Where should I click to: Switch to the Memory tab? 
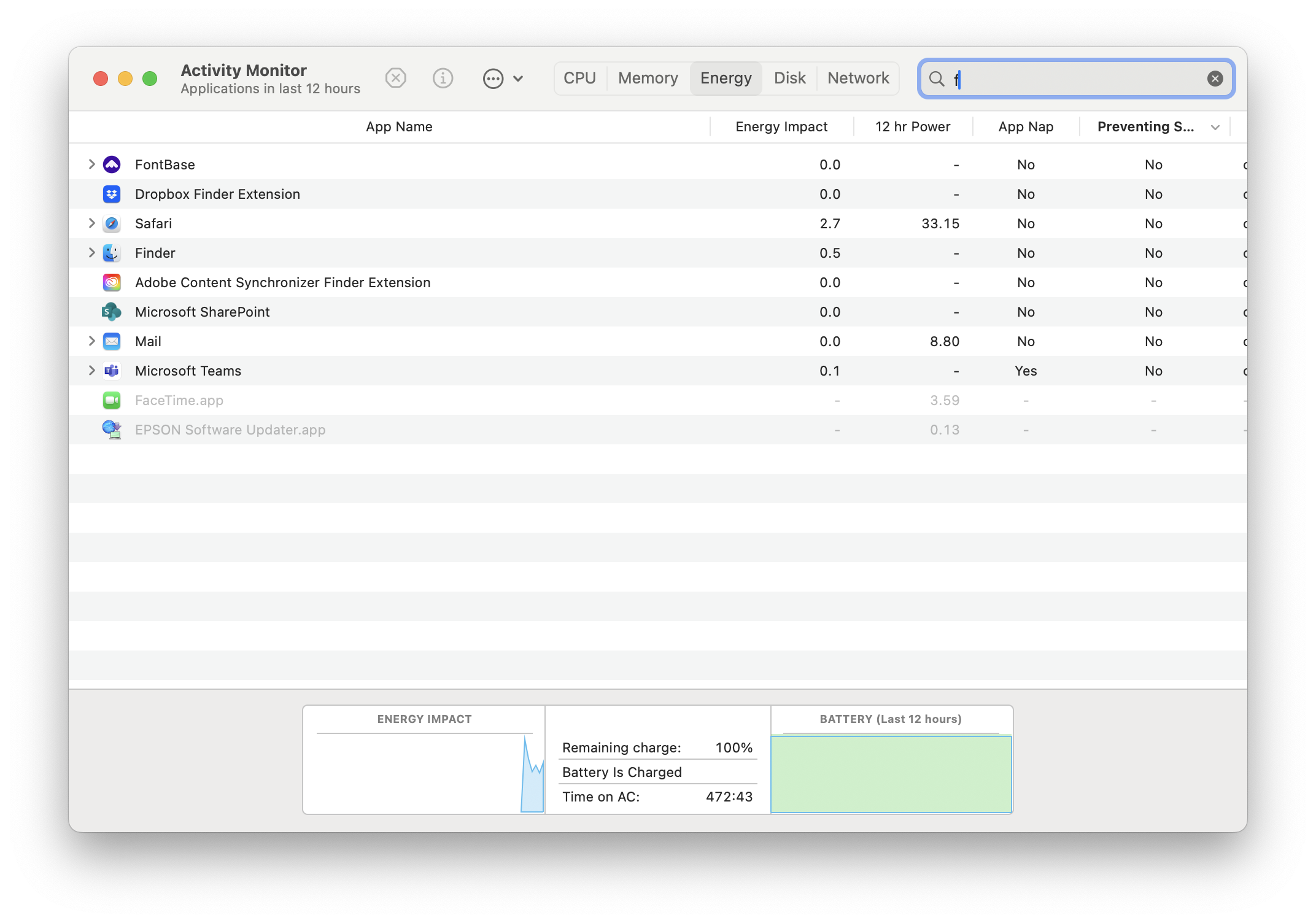pyautogui.click(x=648, y=79)
